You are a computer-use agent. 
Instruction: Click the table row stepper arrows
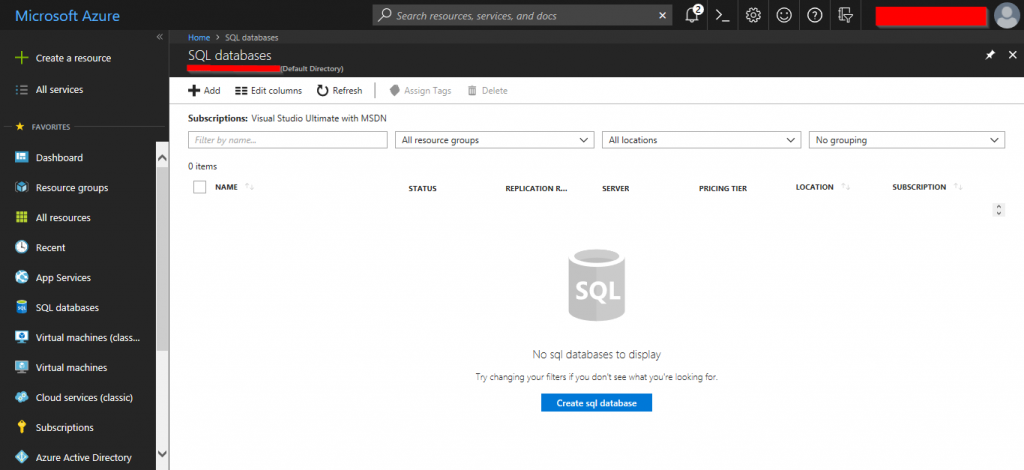pos(998,210)
